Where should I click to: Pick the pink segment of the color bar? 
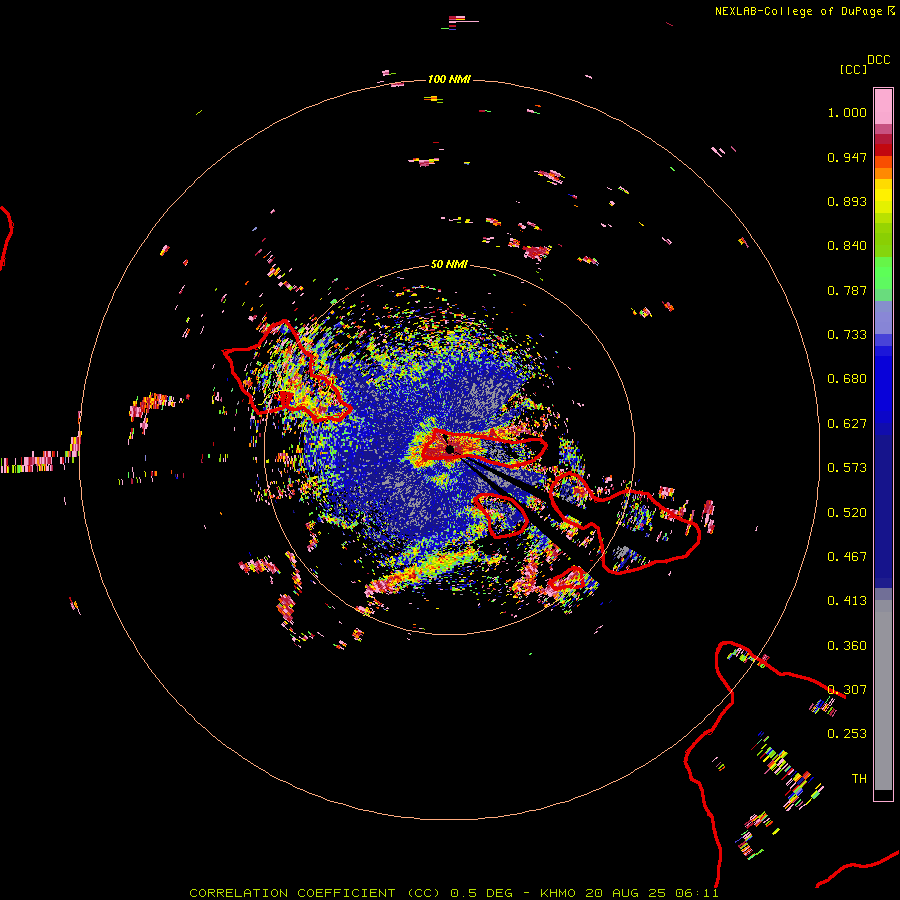883,106
